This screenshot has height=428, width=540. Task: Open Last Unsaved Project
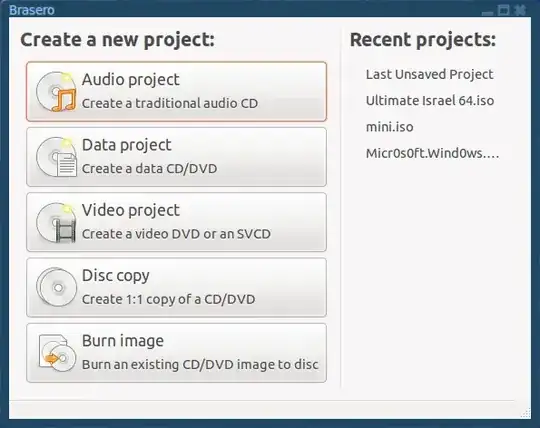tap(429, 74)
